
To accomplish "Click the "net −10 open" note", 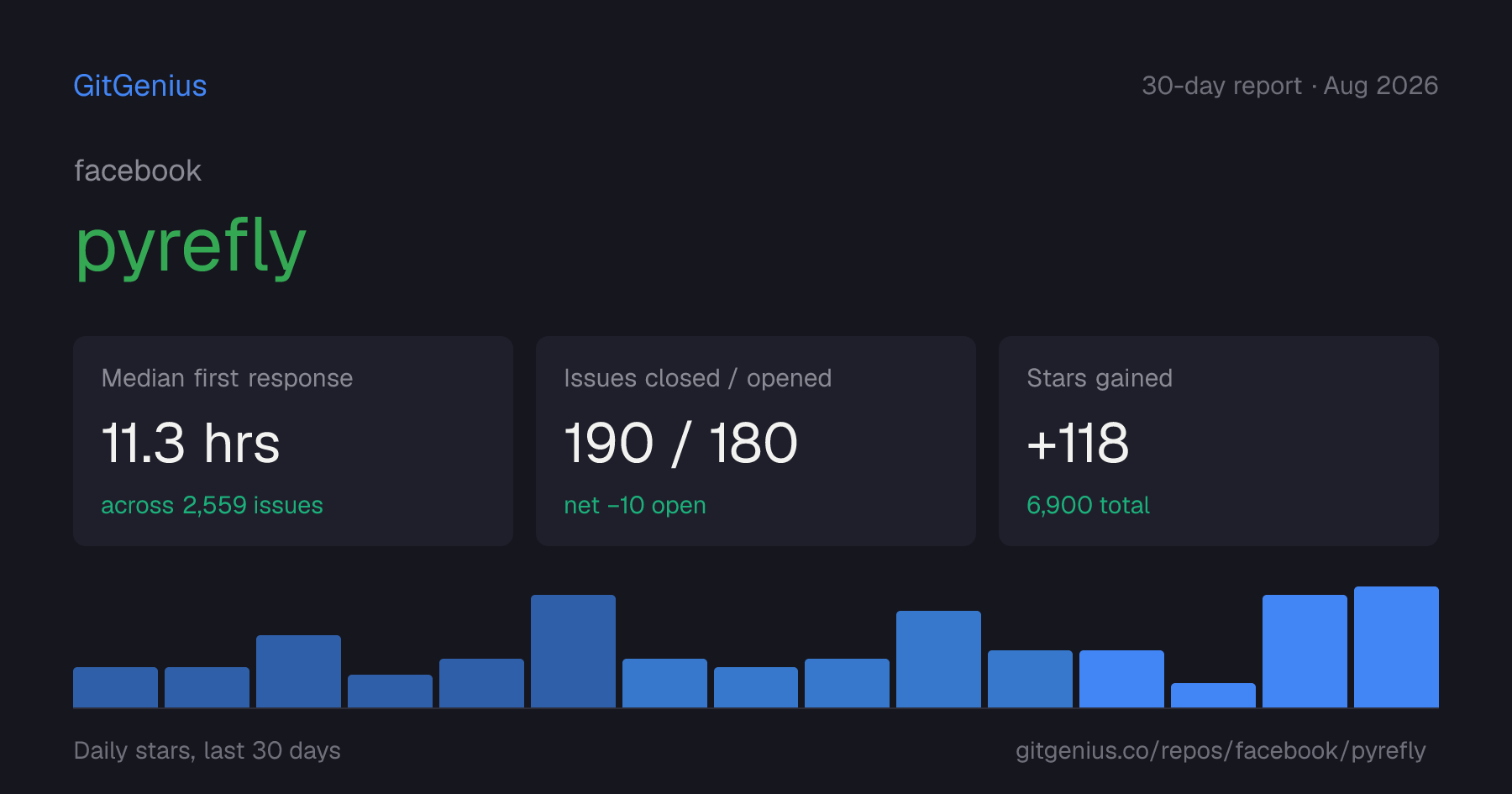I will pyautogui.click(x=635, y=505).
